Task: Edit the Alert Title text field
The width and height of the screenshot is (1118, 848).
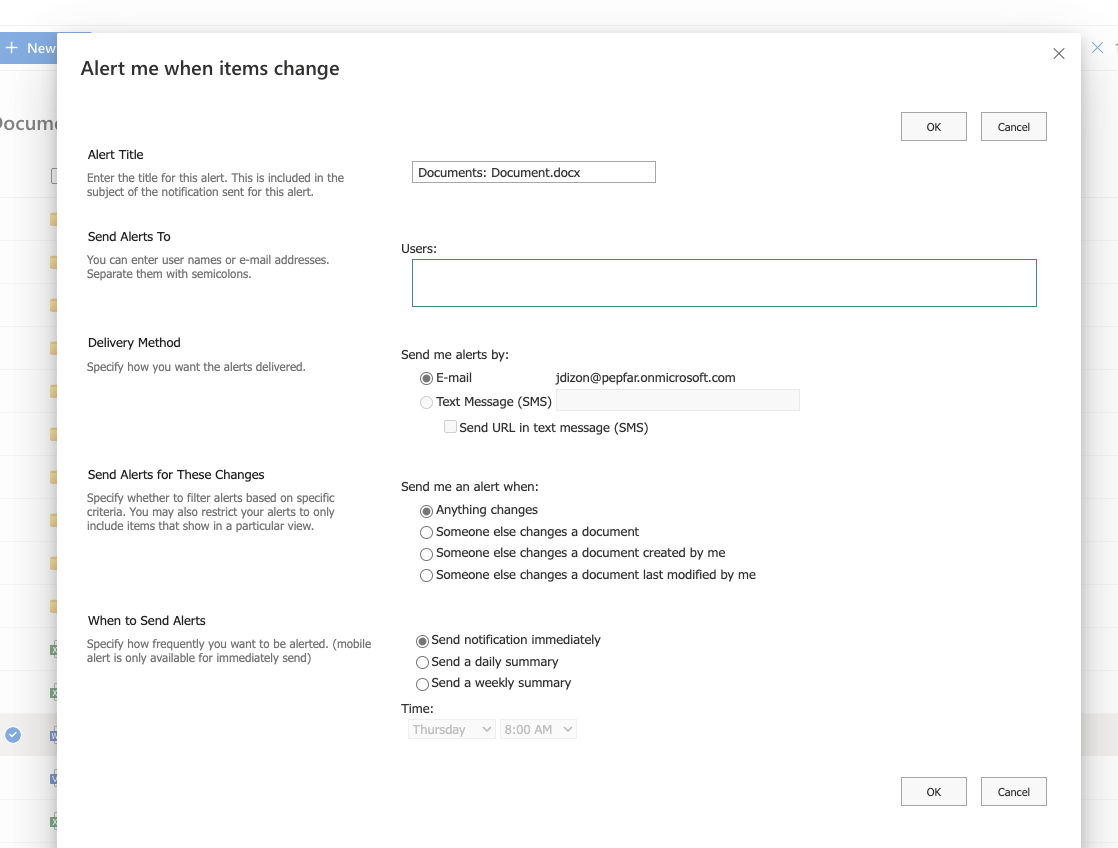Action: point(533,171)
